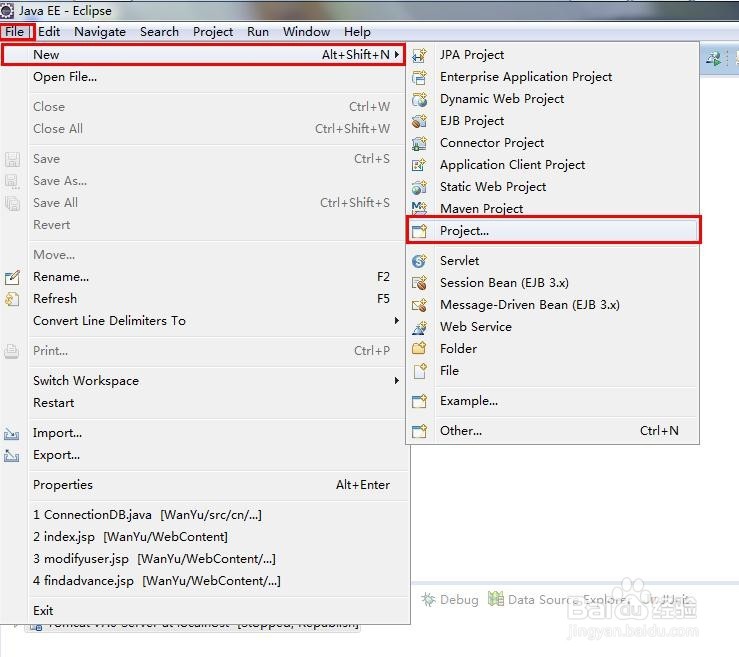Choose Connector Project entry
The width and height of the screenshot is (739, 657).
point(552,143)
